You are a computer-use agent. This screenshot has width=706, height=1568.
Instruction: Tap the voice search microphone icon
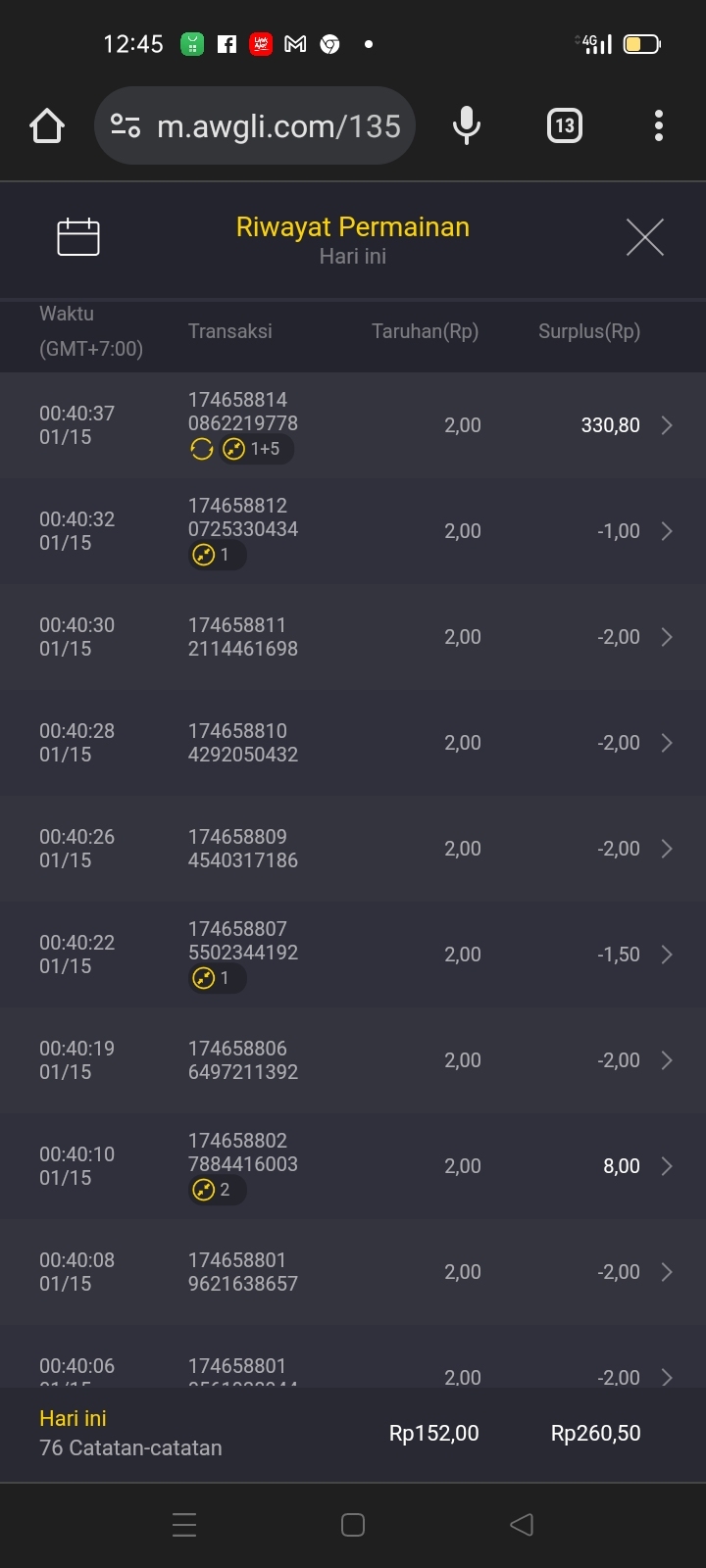pos(467,126)
